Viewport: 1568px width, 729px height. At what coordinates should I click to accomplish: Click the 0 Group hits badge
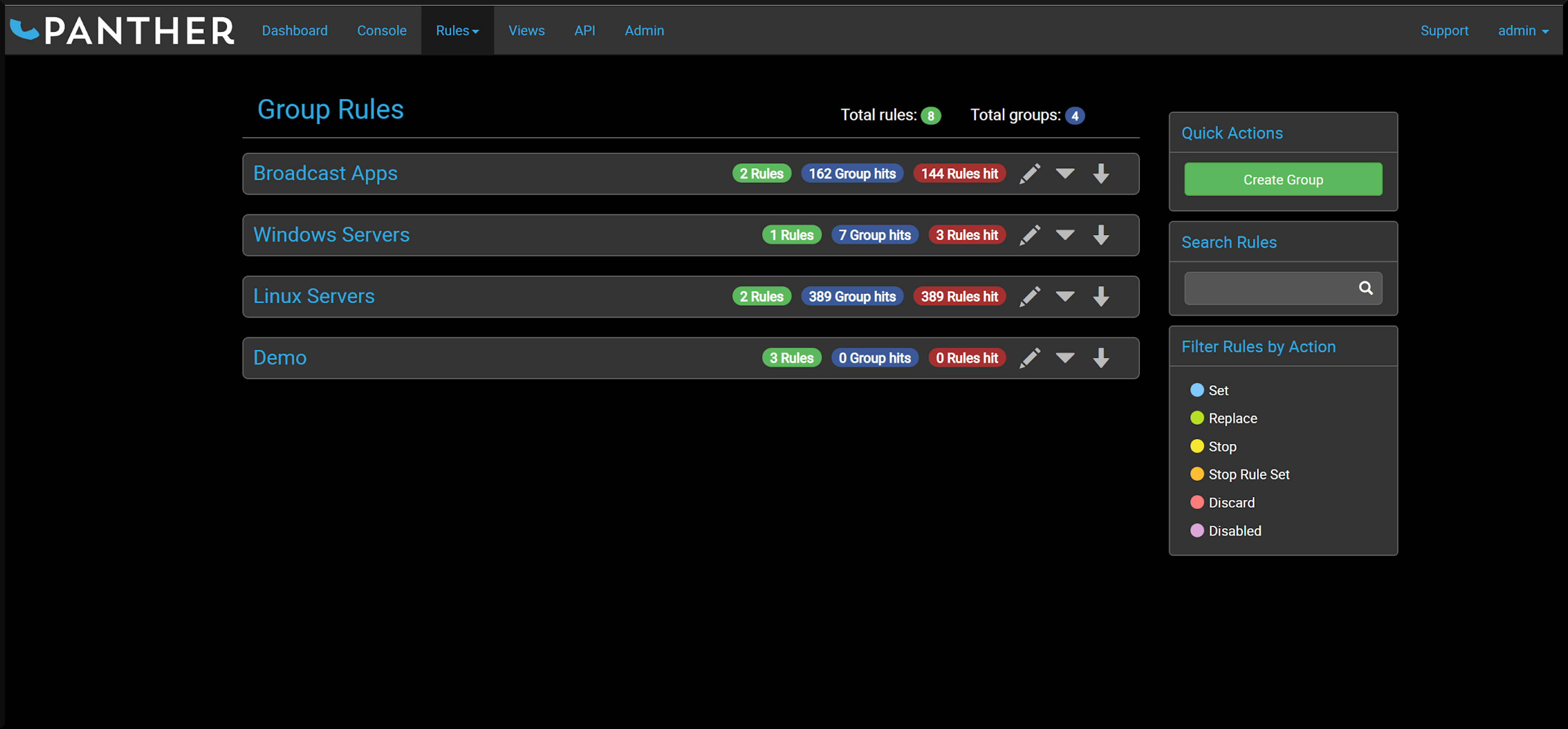pyautogui.click(x=874, y=358)
